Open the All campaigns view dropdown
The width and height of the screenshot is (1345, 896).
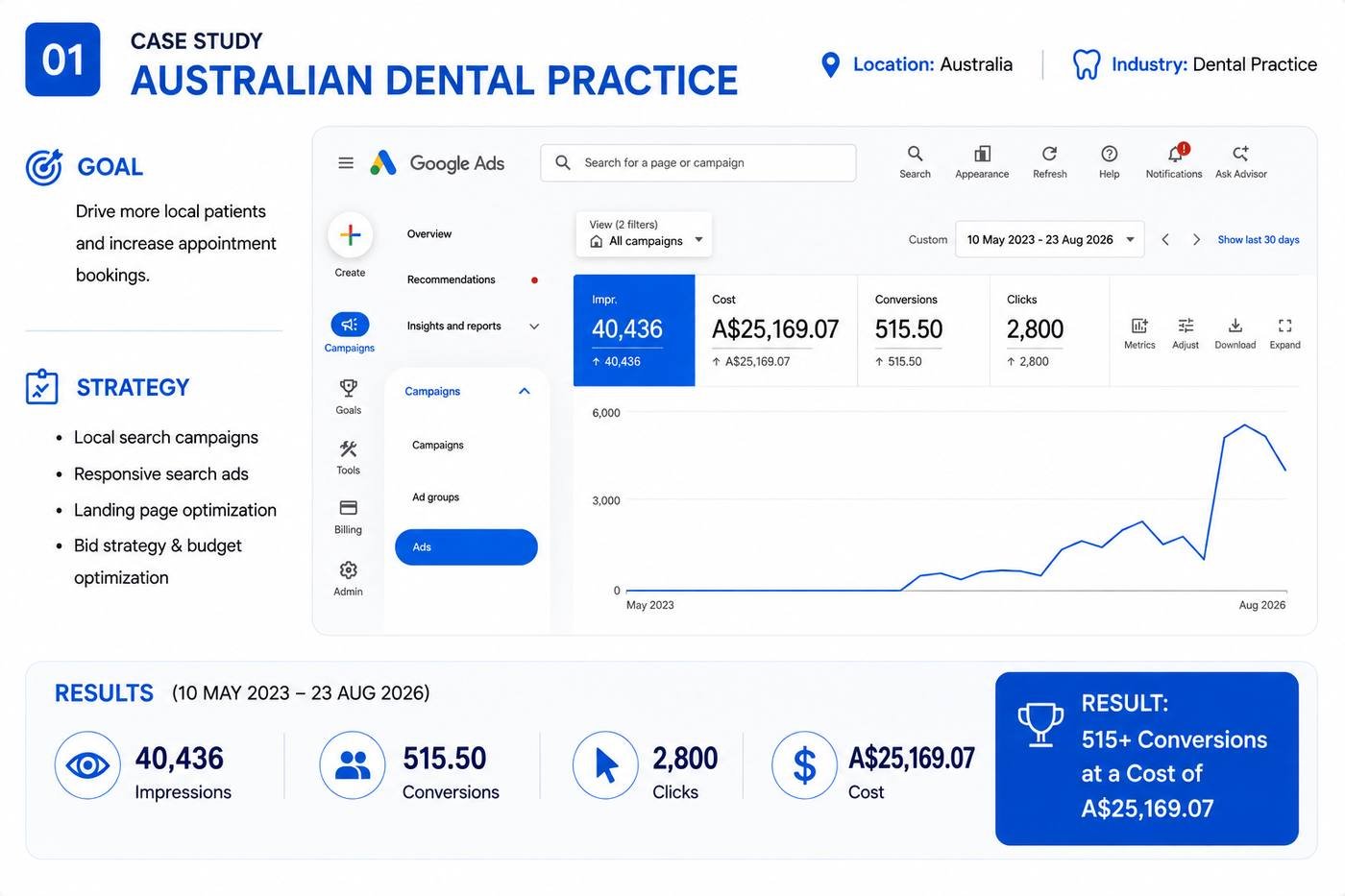click(x=644, y=233)
